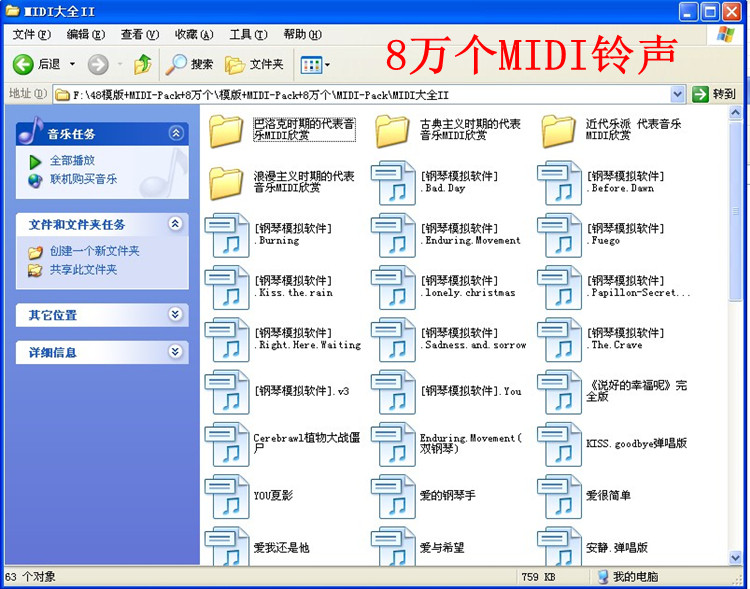The width and height of the screenshot is (750, 589).
Task: Collapse the 音乐任务 panel
Action: tap(176, 133)
